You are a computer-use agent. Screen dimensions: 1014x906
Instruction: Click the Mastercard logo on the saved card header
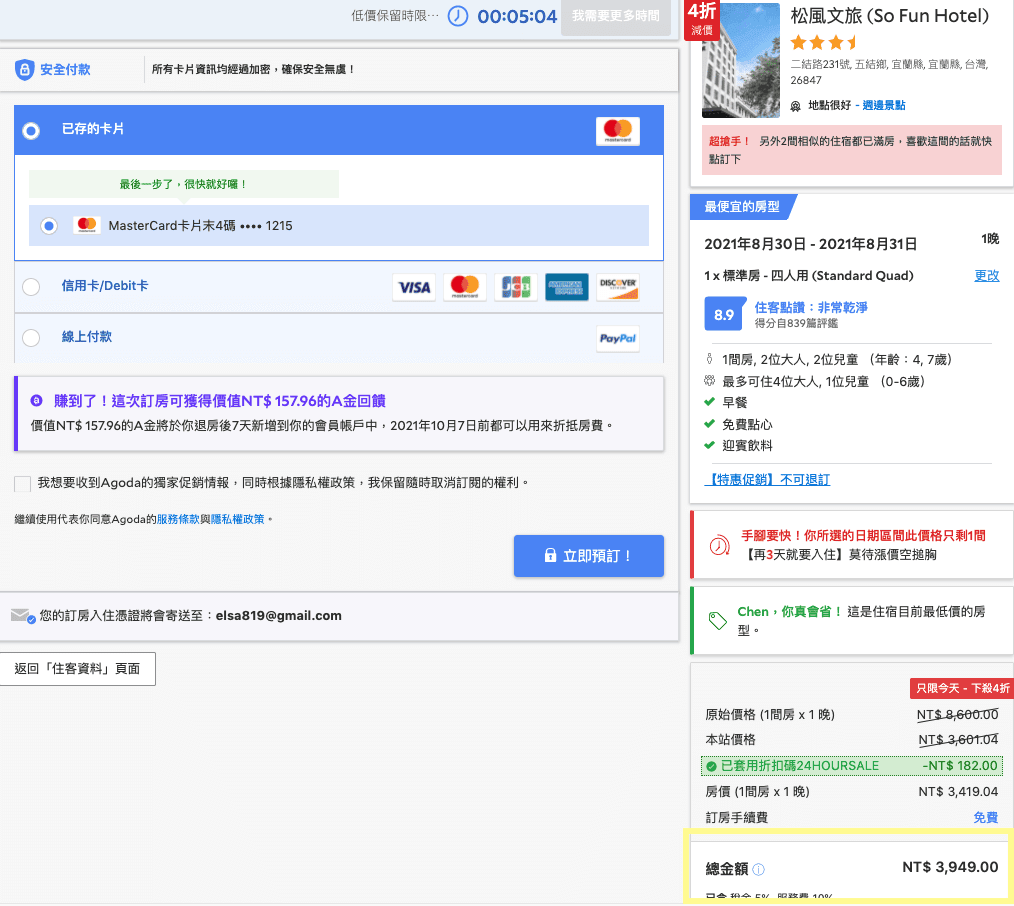(617, 130)
